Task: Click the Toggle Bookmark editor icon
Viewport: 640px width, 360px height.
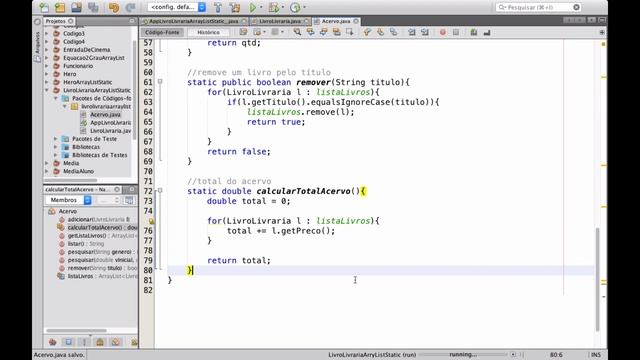Action: click(393, 32)
